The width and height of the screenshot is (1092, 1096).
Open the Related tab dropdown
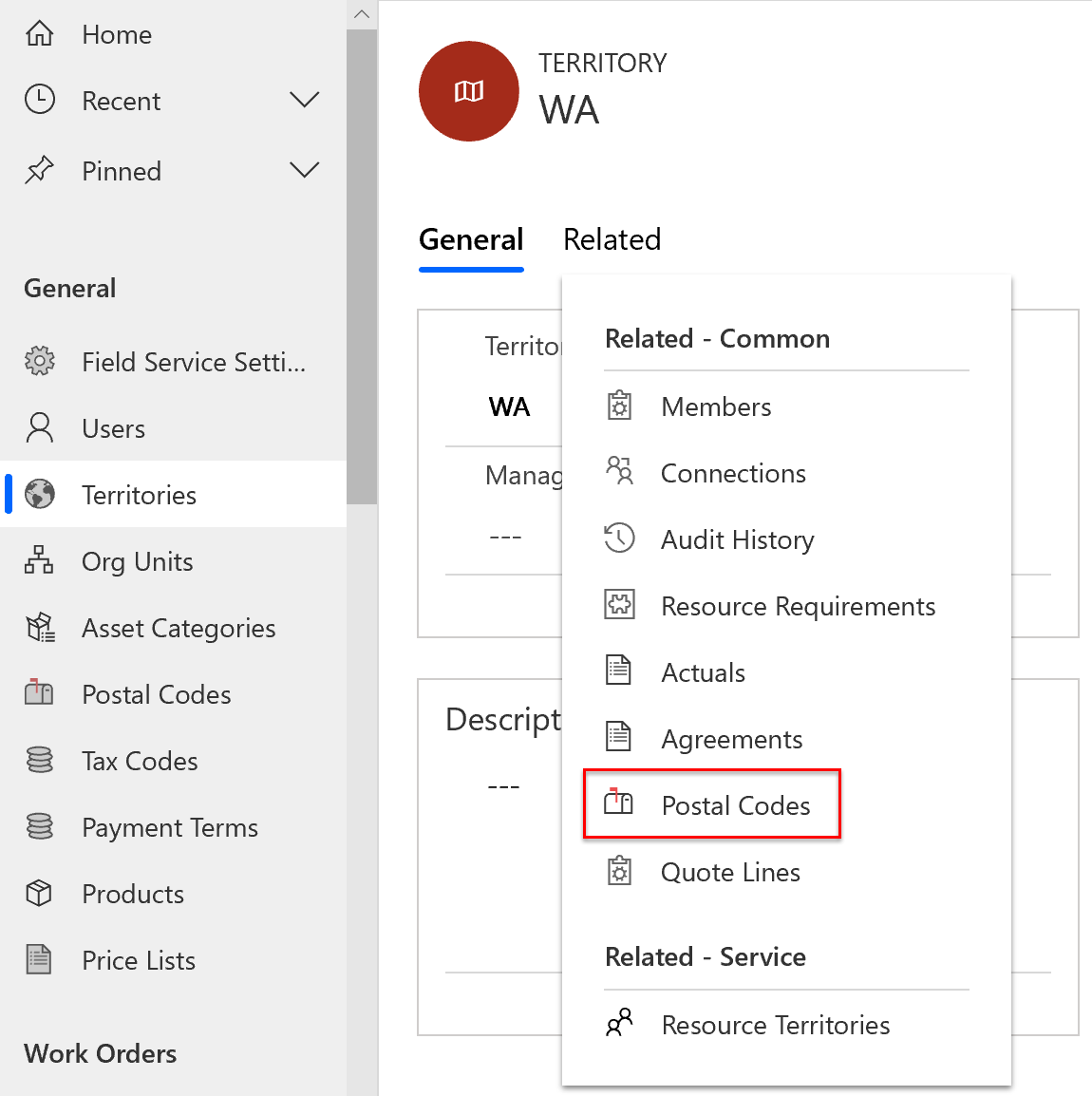tap(612, 239)
